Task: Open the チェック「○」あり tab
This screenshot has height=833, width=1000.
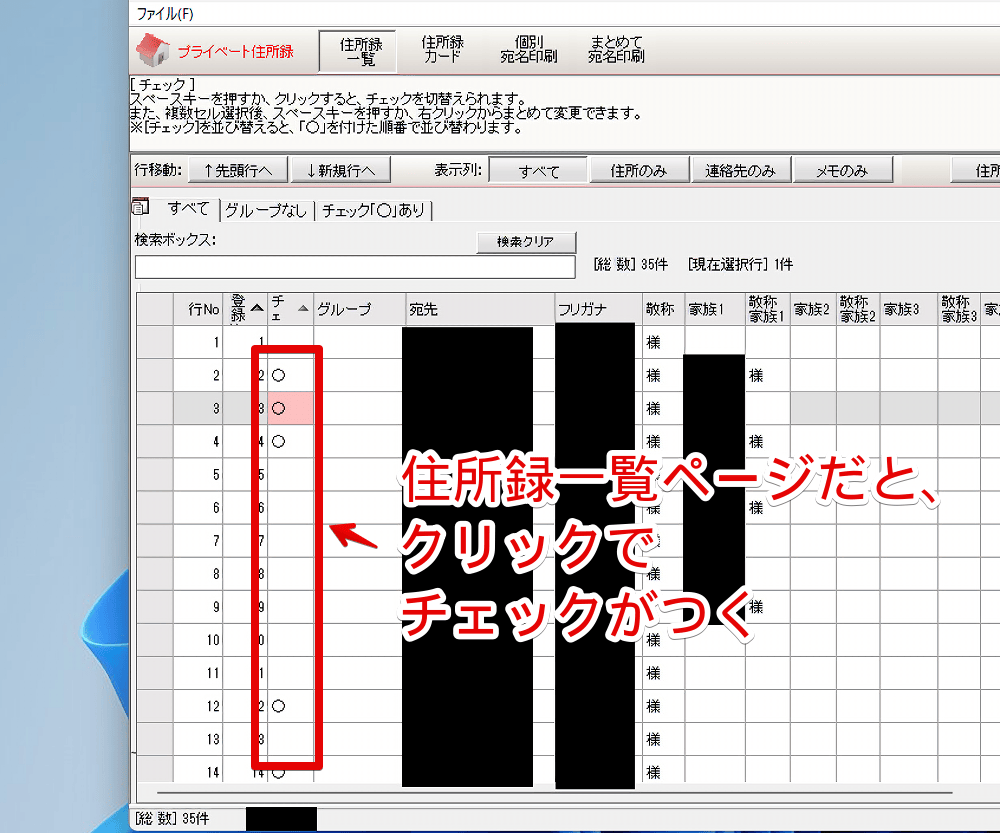Action: click(374, 210)
